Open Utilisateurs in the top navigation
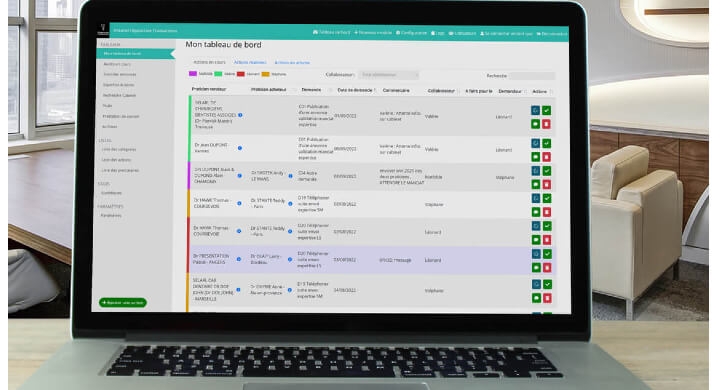 462,33
